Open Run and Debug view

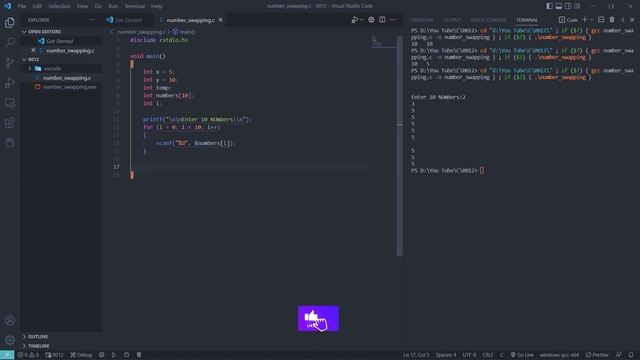10,82
